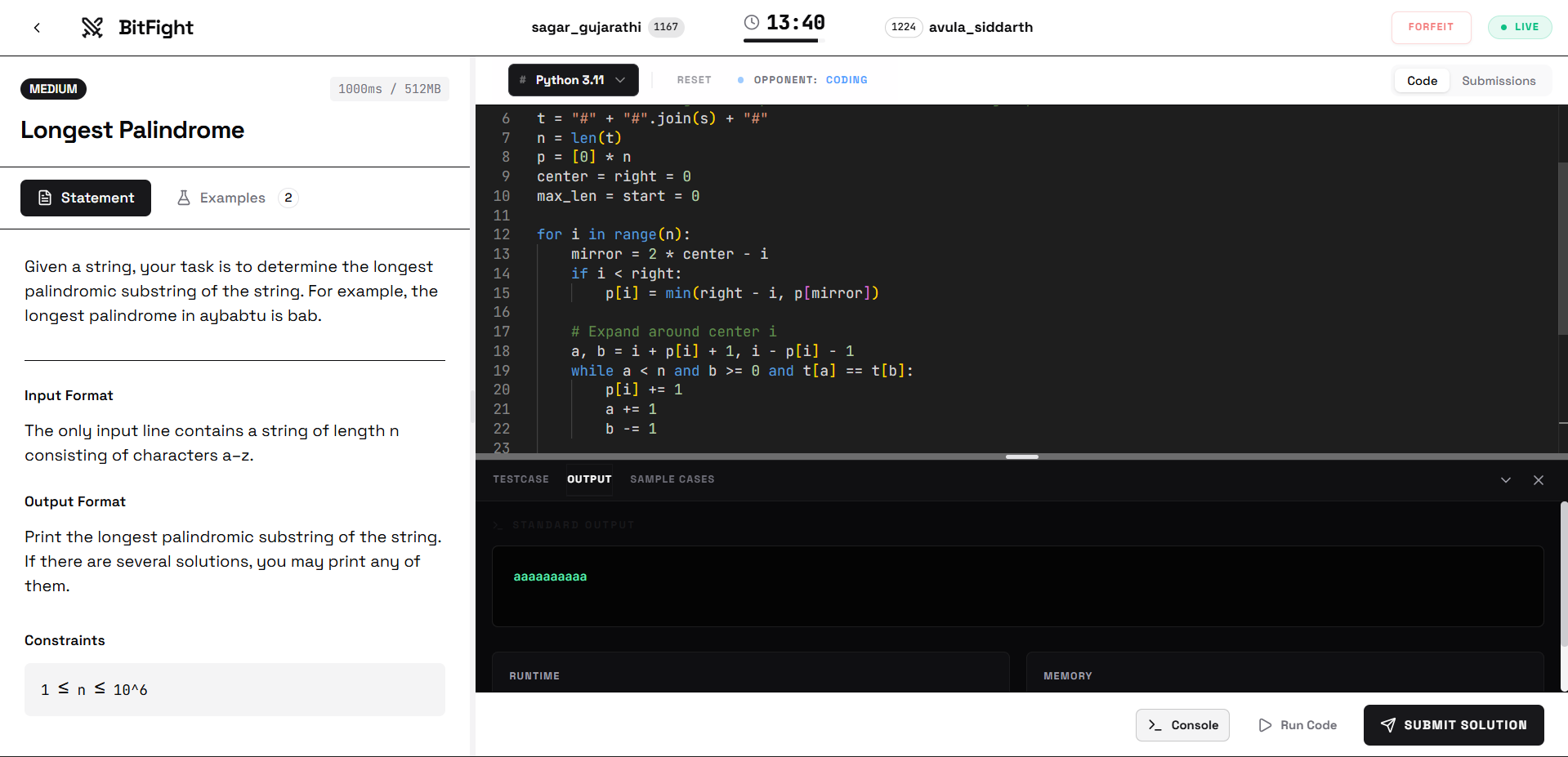Click the aaaaaaaaaa output text
Screen dimensions: 1568x757
click(x=550, y=577)
